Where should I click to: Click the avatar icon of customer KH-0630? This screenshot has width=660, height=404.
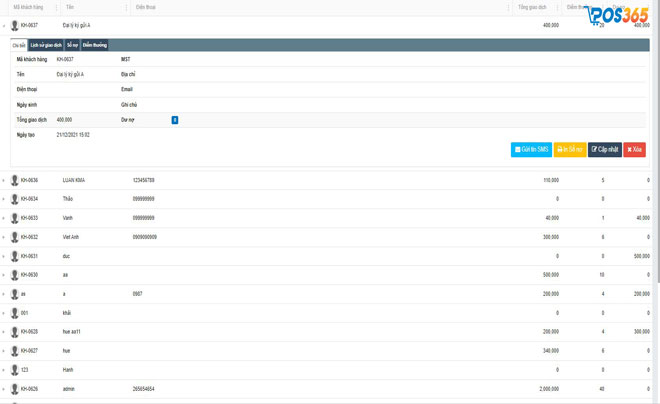click(x=15, y=275)
